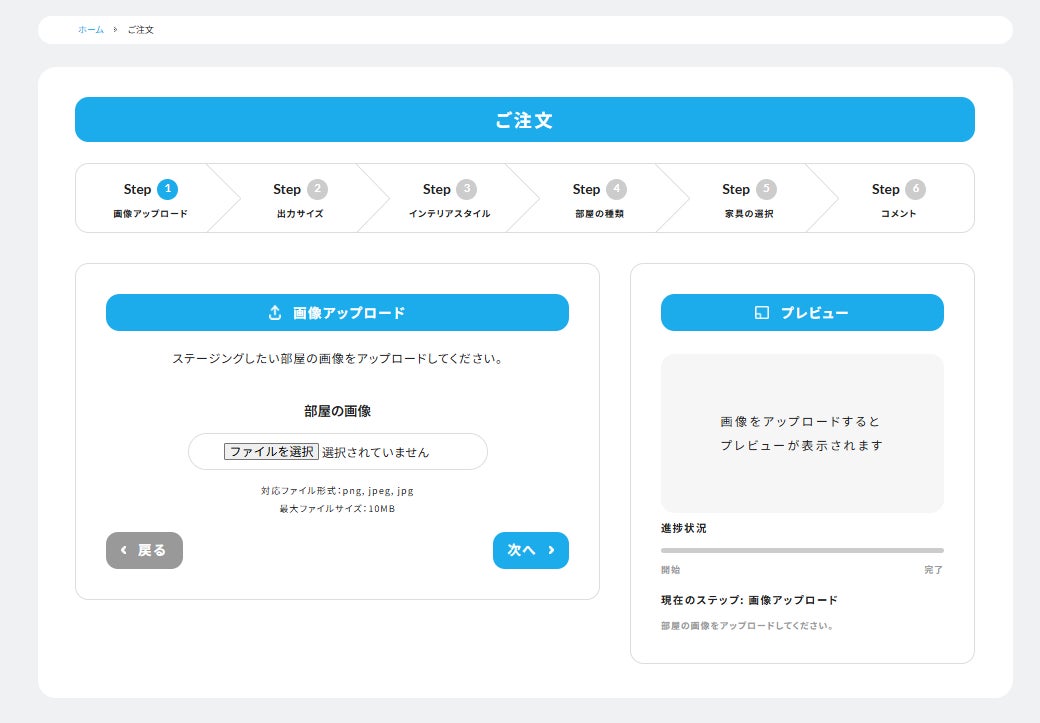Select Step 6 コメント tab
The width and height of the screenshot is (1040, 723).
pos(899,198)
